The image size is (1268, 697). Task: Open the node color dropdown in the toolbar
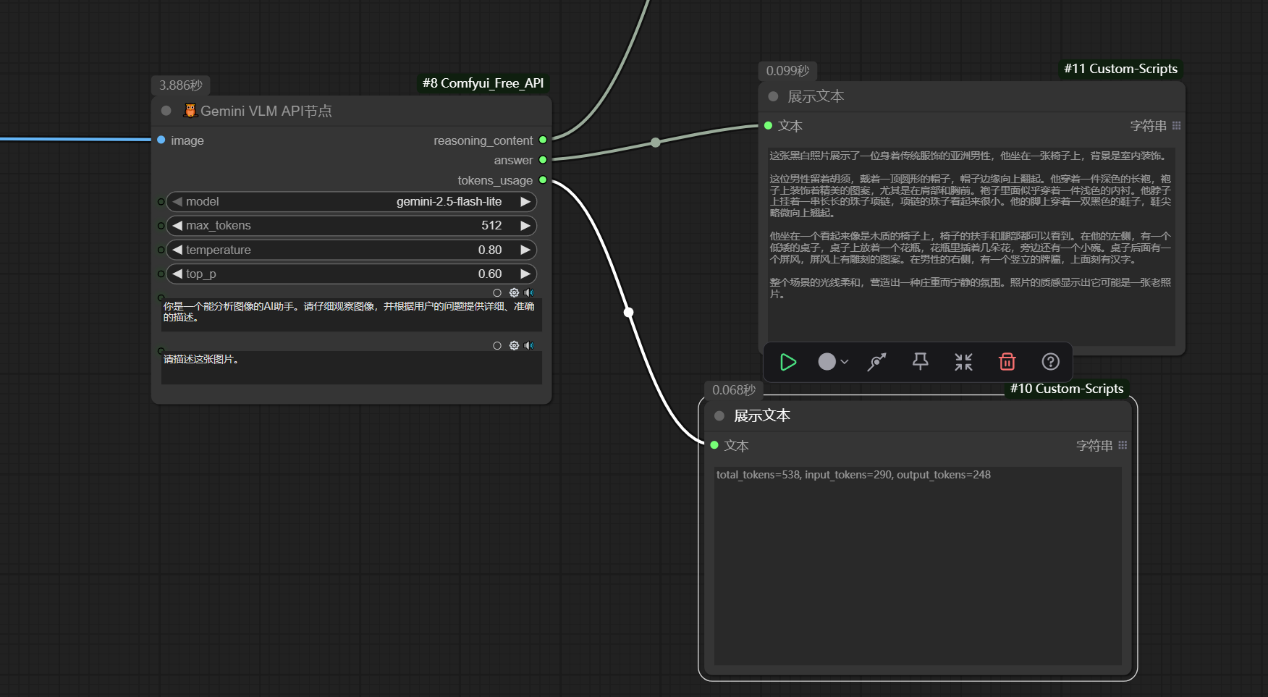coord(833,362)
